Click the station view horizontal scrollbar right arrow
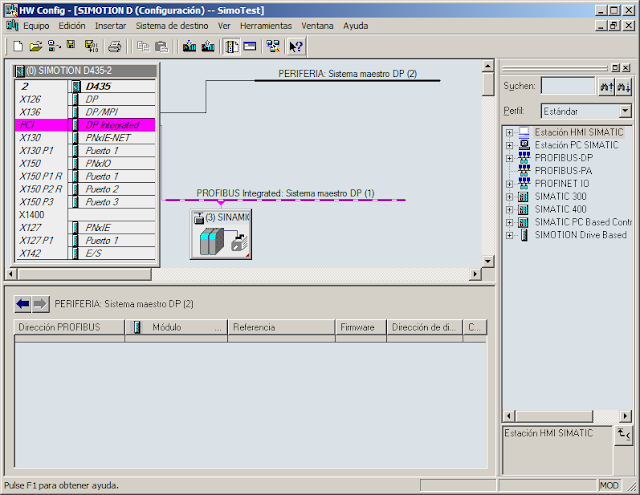This screenshot has height=495, width=640. coord(474,274)
